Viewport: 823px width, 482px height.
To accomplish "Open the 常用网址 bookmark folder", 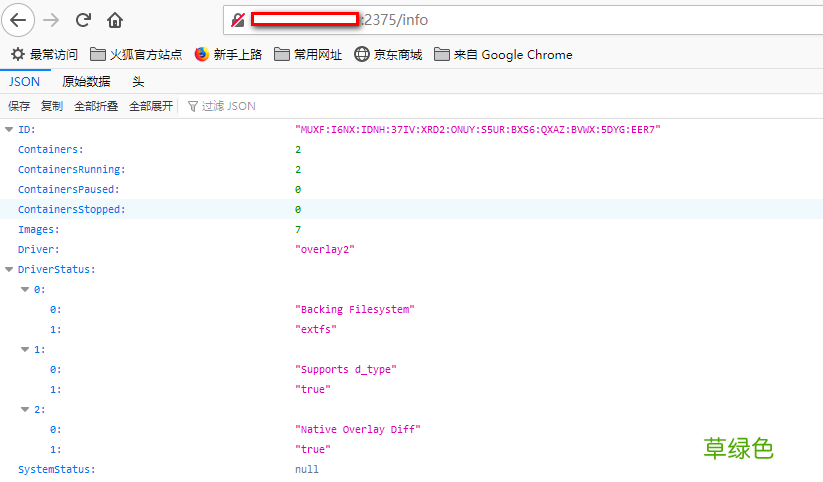I will coord(308,55).
